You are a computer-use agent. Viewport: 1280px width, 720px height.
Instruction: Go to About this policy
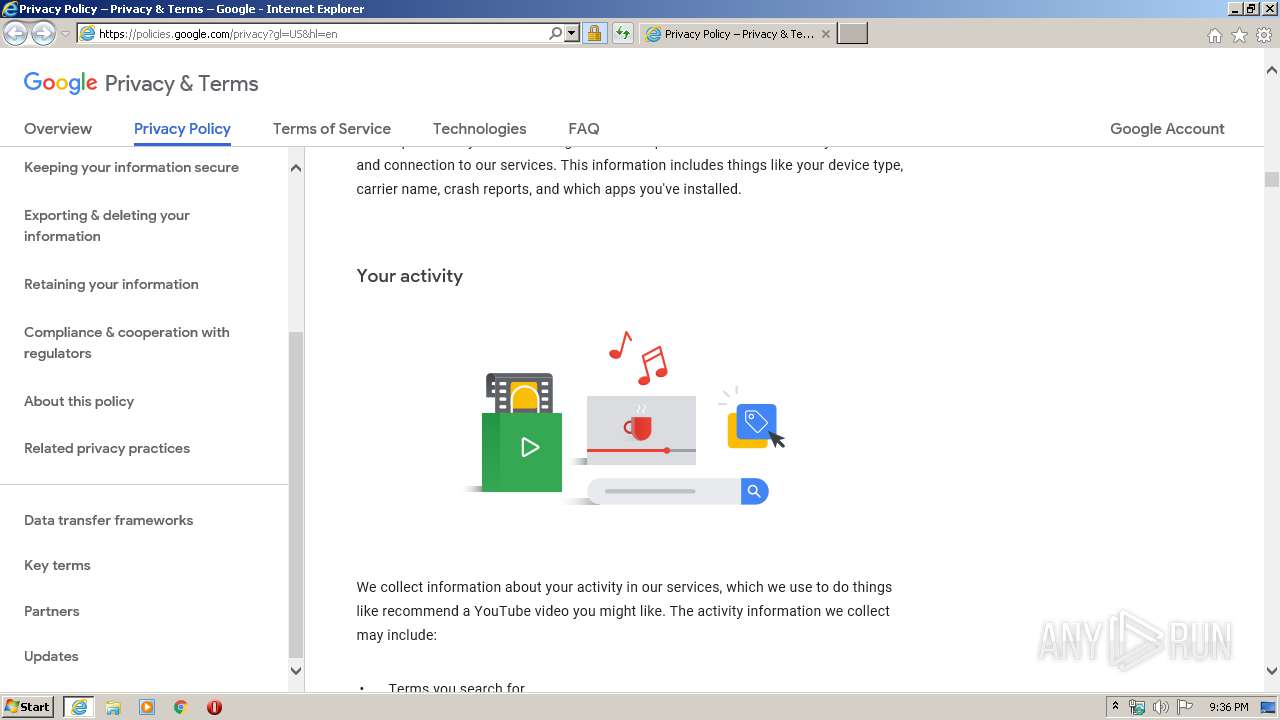tap(79, 401)
